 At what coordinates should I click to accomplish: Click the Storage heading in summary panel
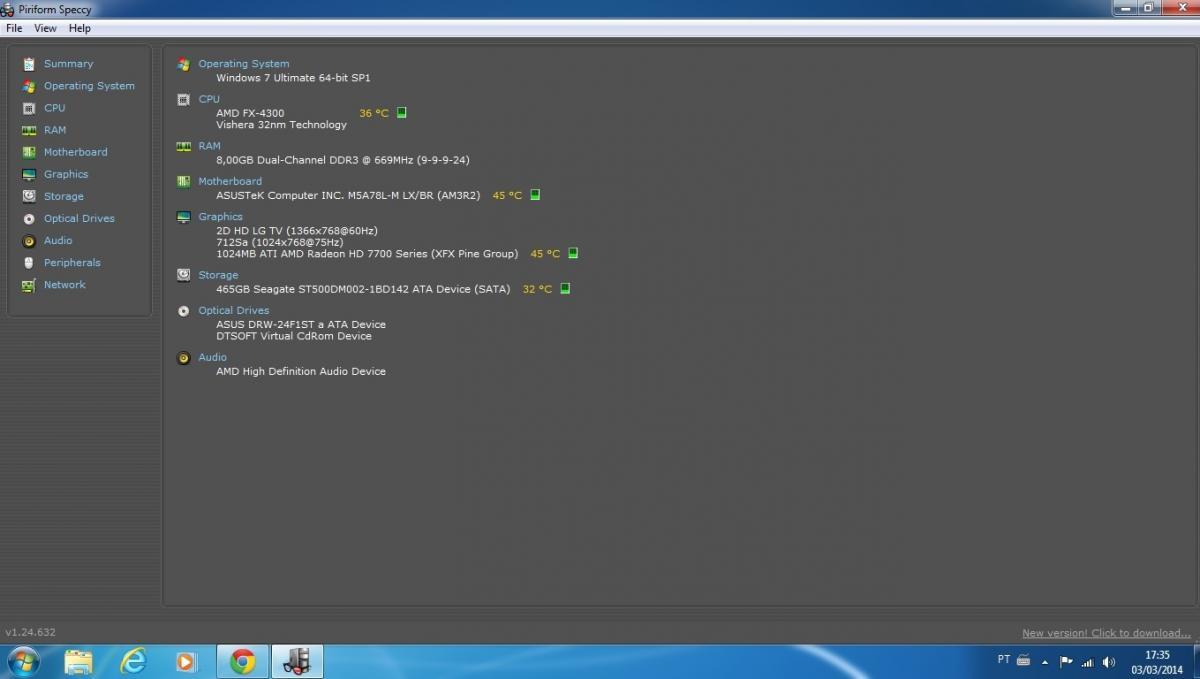[218, 275]
